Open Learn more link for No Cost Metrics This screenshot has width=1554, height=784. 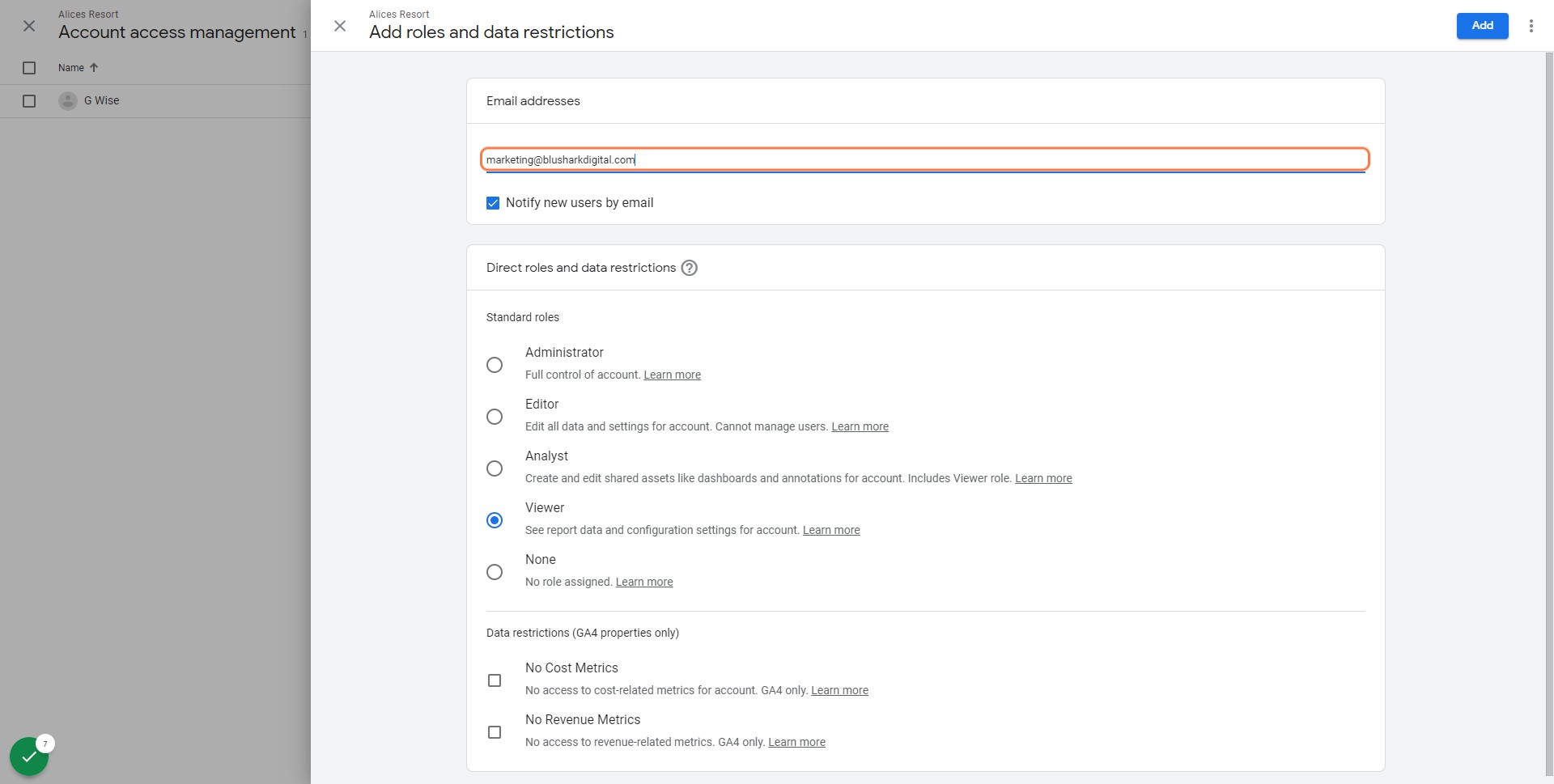839,690
